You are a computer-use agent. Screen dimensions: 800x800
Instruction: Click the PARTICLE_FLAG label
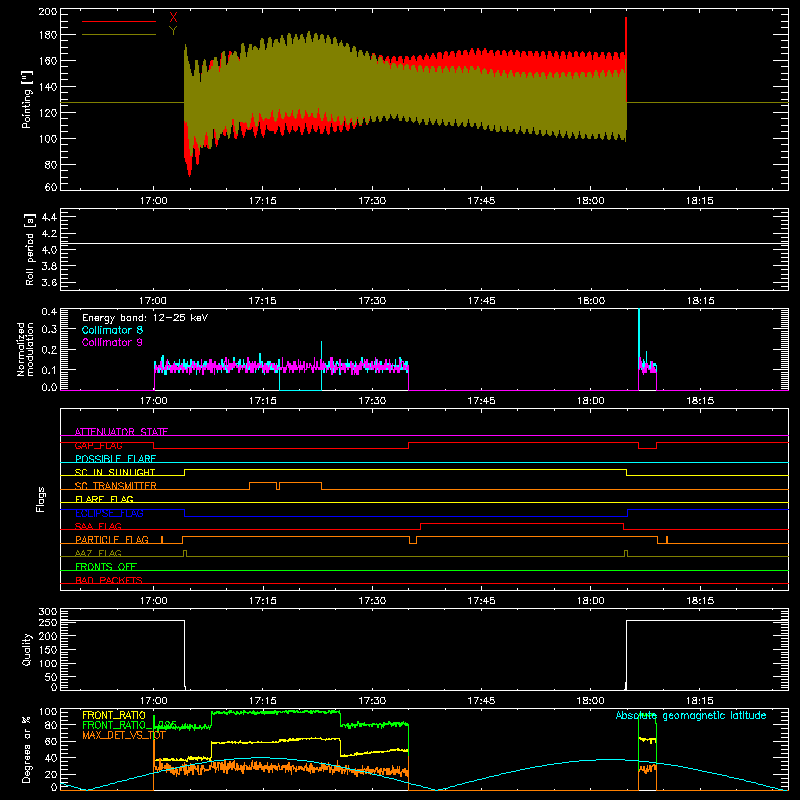pyautogui.click(x=112, y=540)
